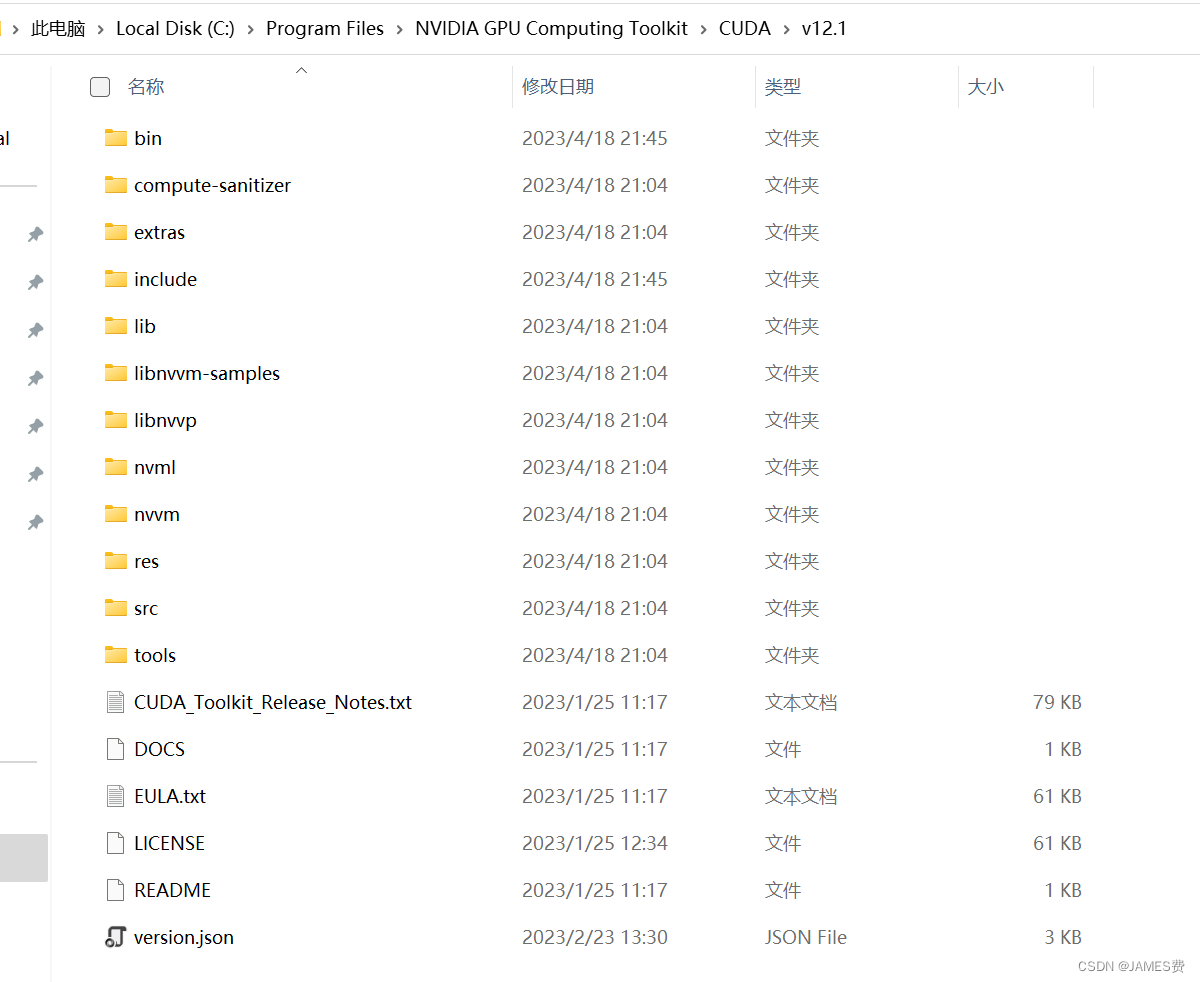The image size is (1200, 982).
Task: Click the nvml folder icon
Action: point(116,467)
